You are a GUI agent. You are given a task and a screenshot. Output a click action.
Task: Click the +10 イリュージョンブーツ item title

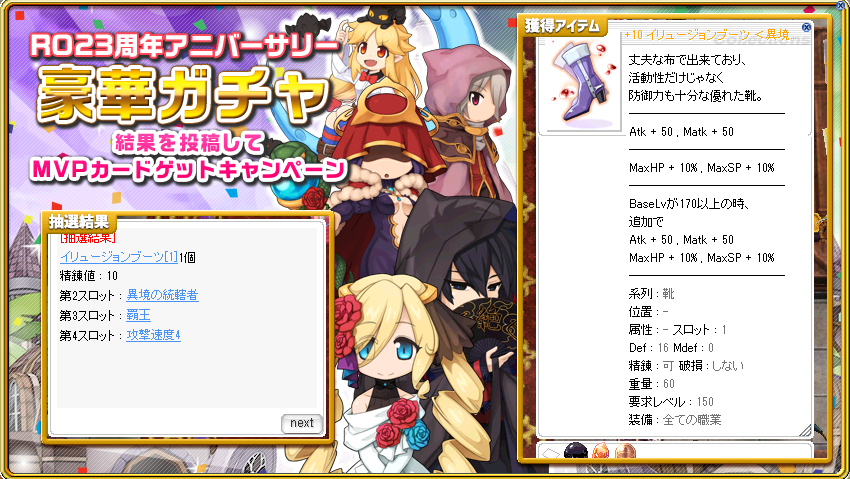point(707,35)
